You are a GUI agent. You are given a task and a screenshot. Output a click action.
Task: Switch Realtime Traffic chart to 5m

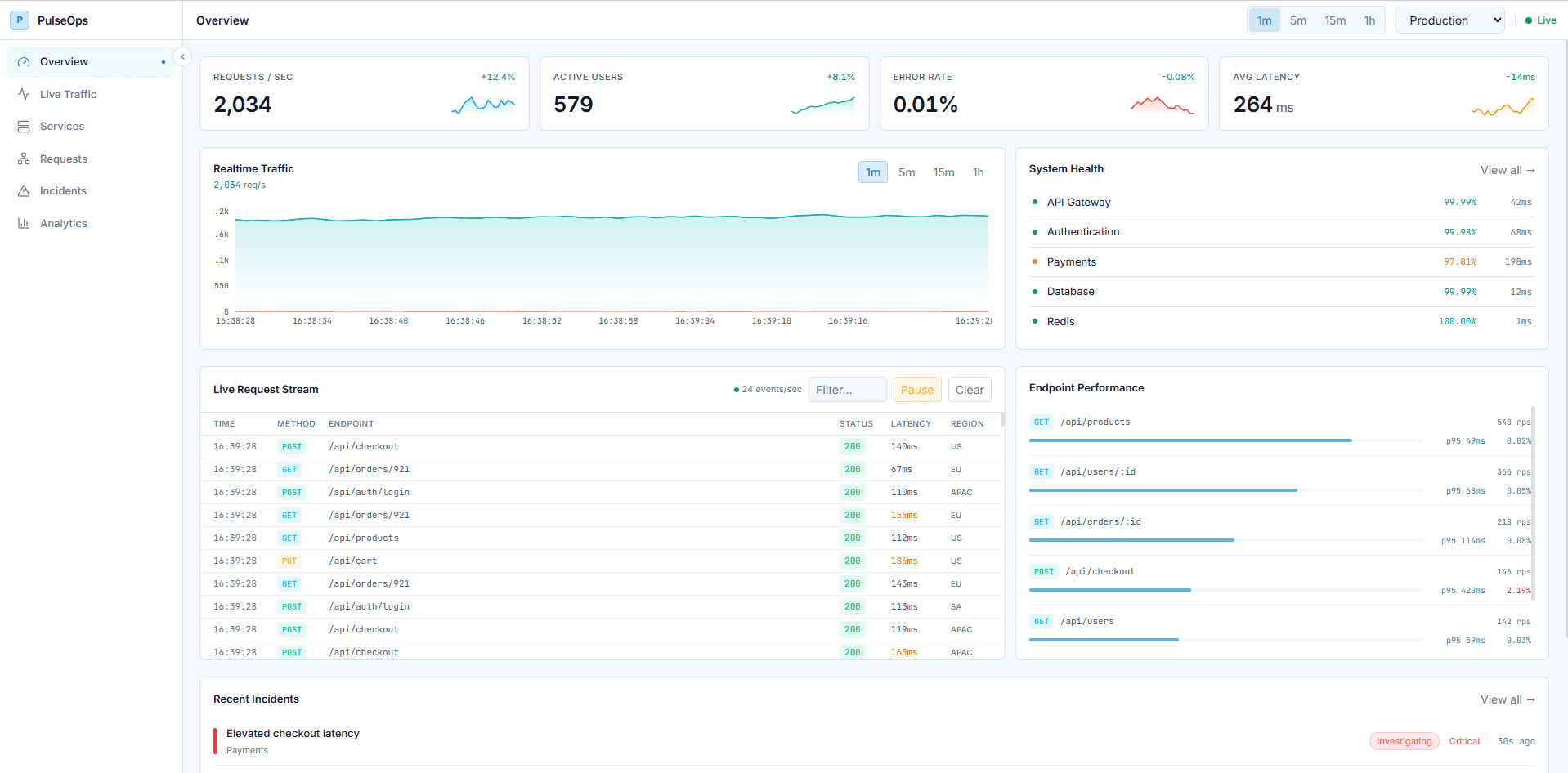tap(907, 172)
